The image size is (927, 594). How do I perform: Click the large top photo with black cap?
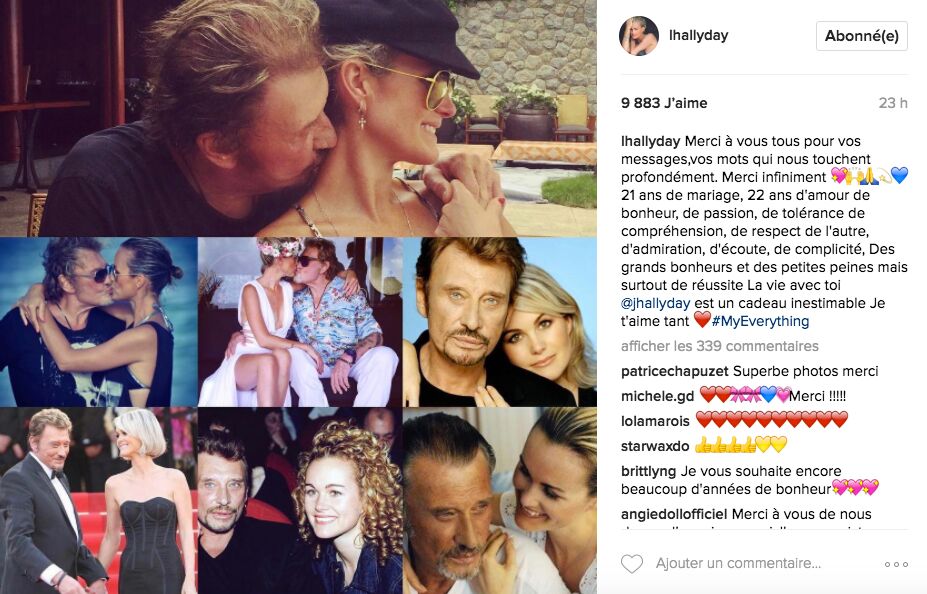(298, 118)
